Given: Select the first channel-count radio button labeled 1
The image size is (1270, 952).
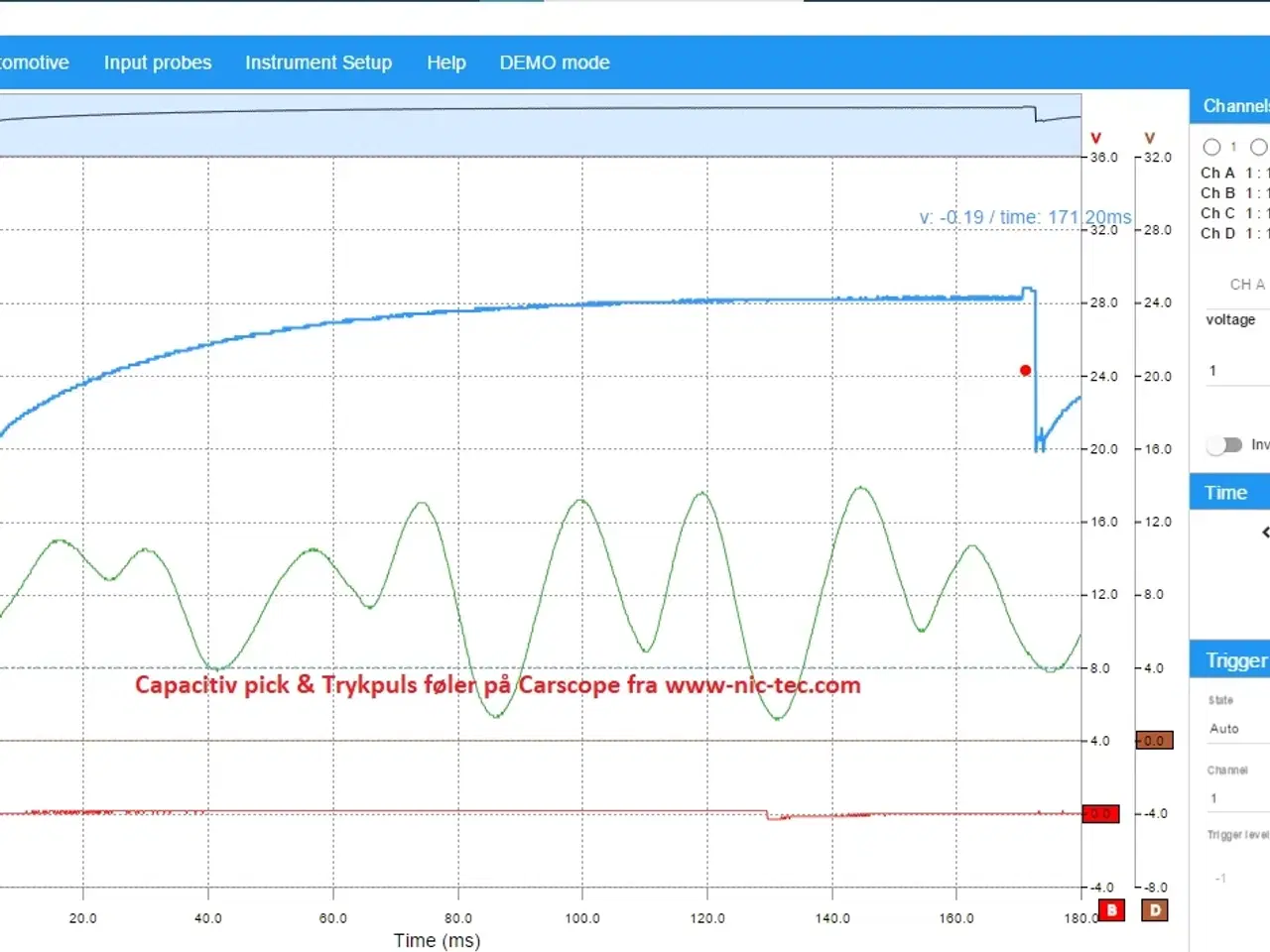Looking at the screenshot, I should [x=1211, y=147].
